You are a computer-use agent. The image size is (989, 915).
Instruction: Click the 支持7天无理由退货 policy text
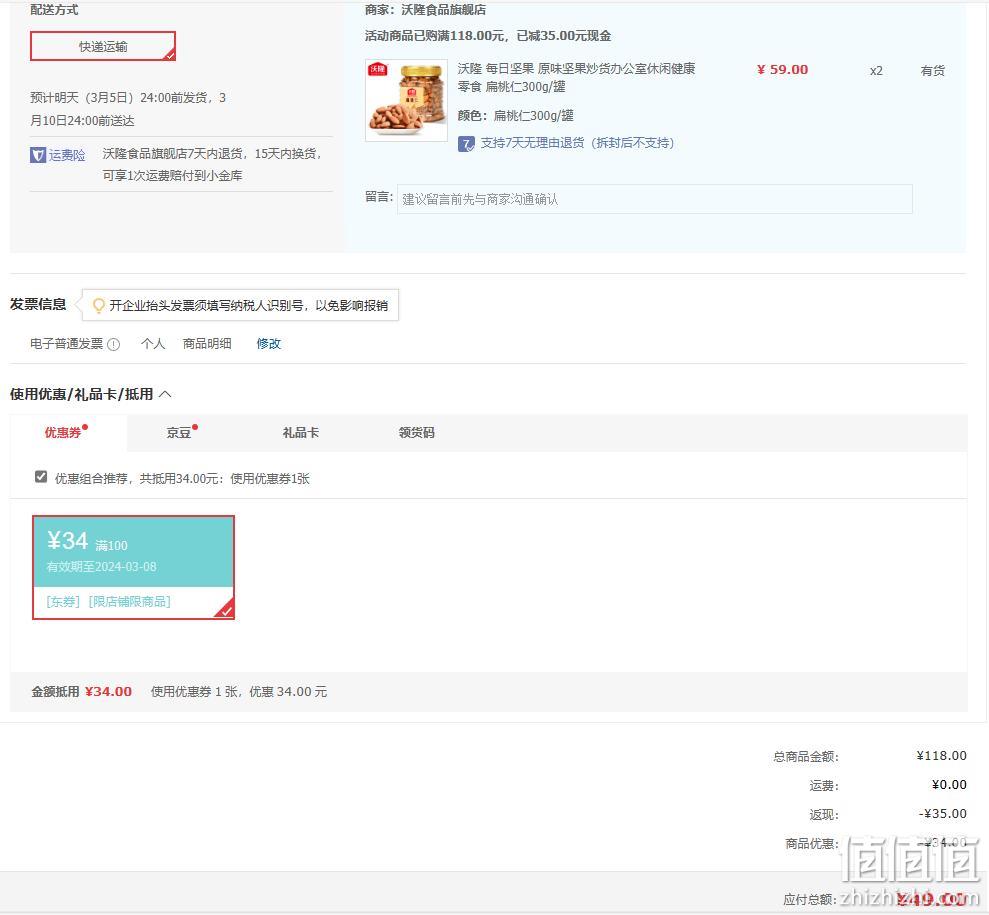[577, 143]
